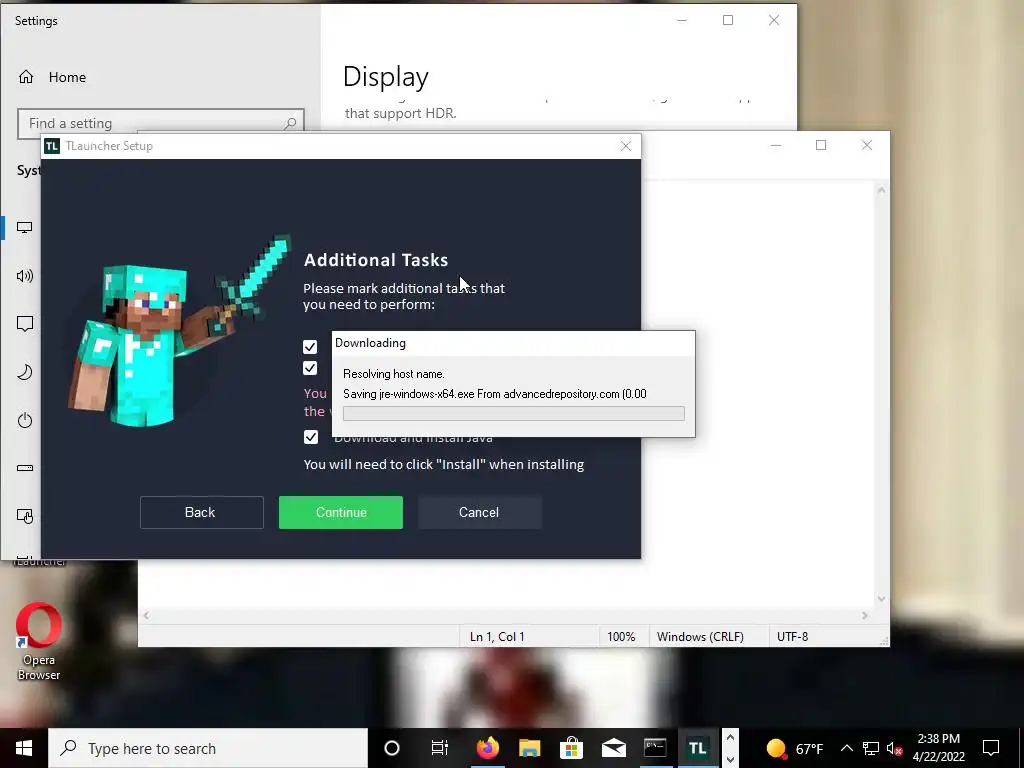Click the green Continue button
Screen dimensions: 1024x768
(340, 513)
